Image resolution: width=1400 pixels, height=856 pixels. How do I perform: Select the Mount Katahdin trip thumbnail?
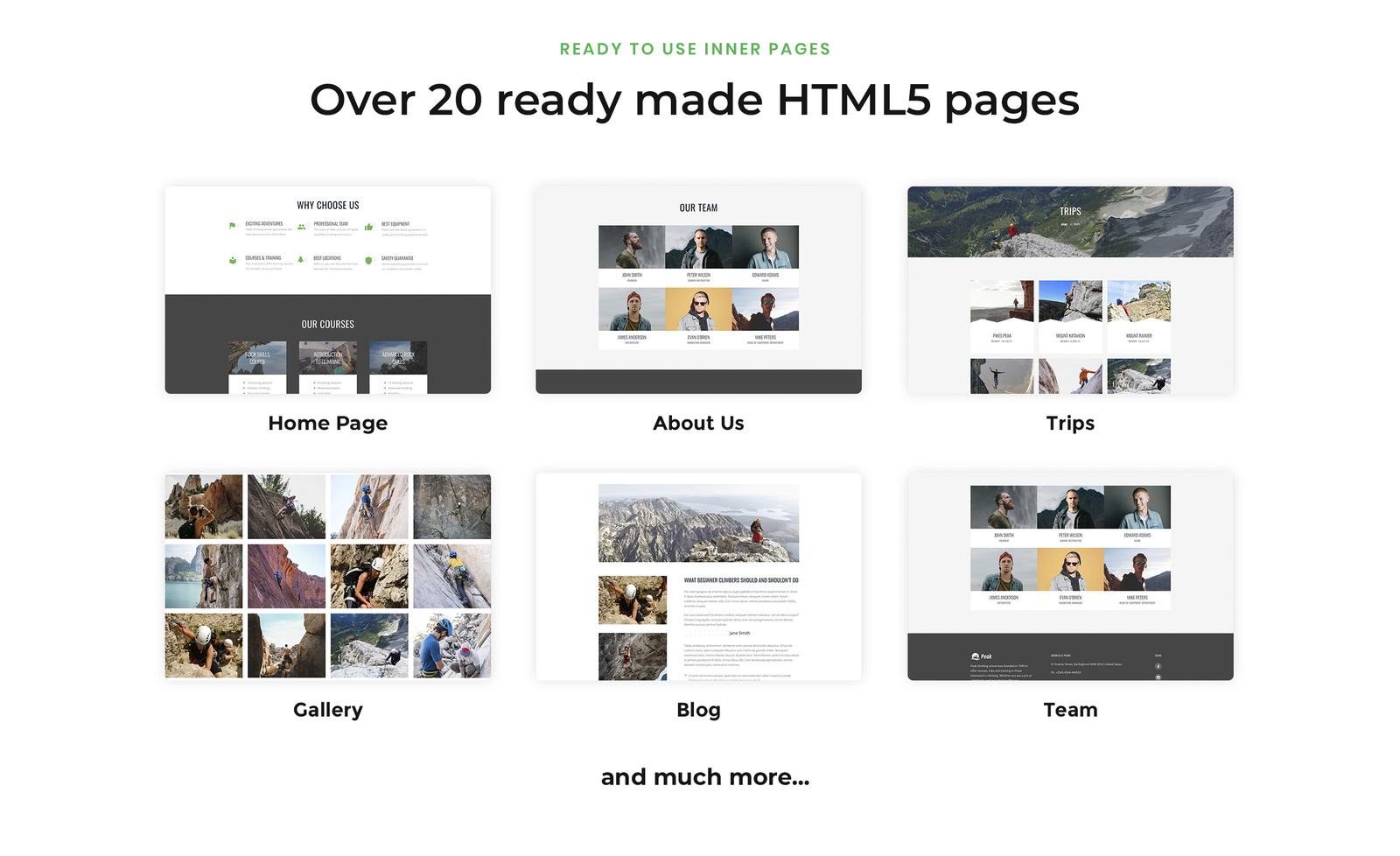tap(1070, 302)
